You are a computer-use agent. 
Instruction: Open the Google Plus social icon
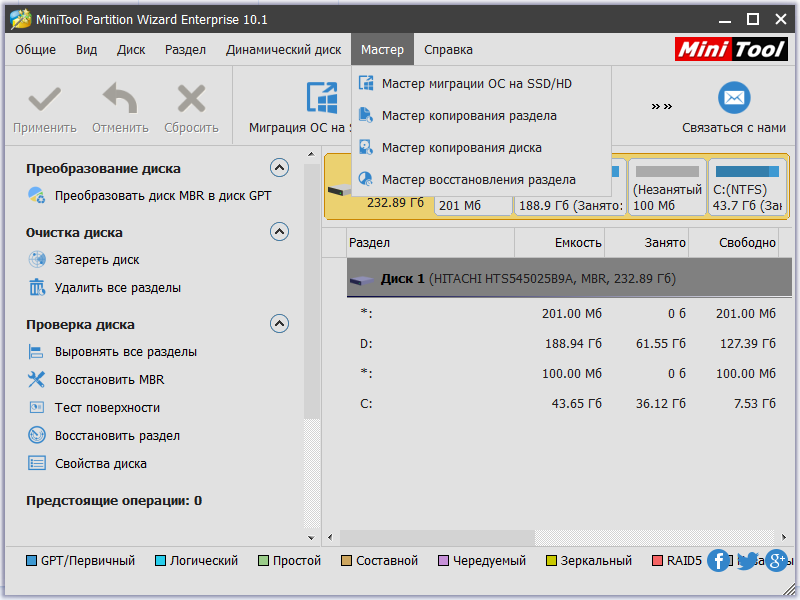click(x=776, y=560)
